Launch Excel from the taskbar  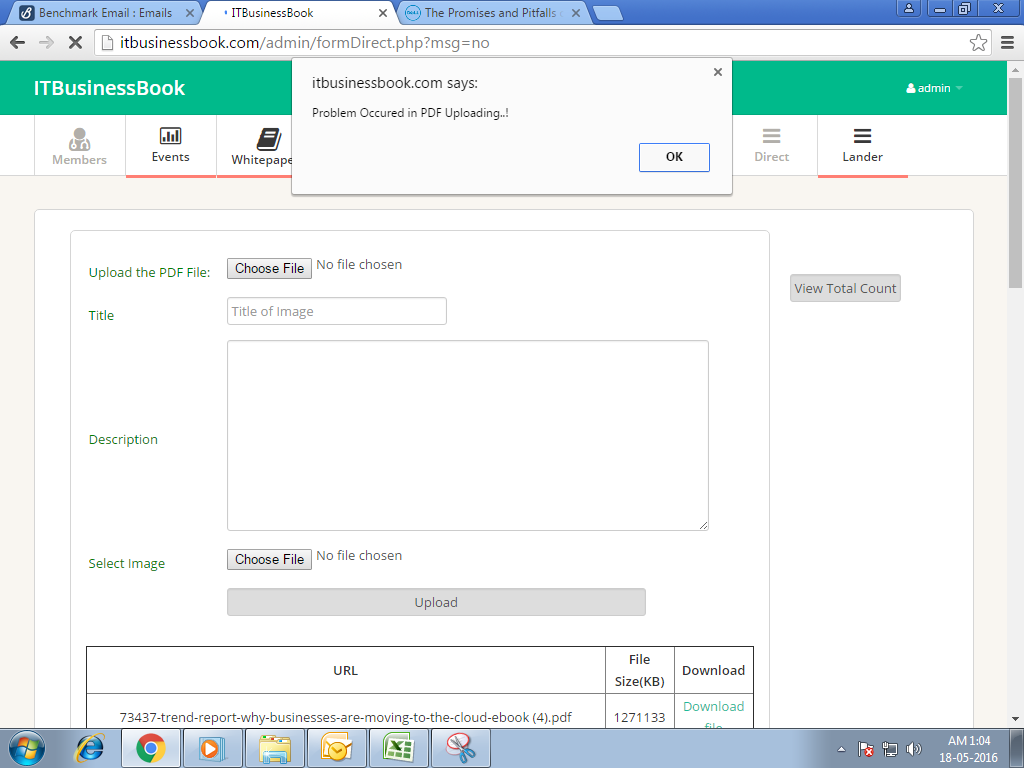pos(399,748)
